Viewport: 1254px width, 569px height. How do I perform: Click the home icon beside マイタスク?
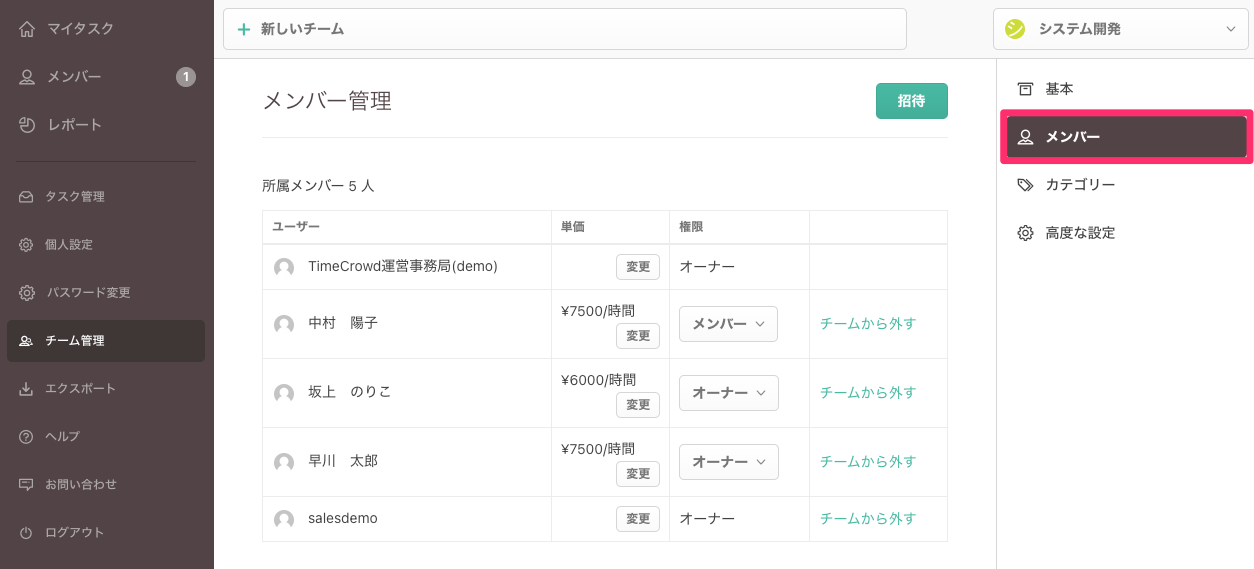click(x=27, y=29)
